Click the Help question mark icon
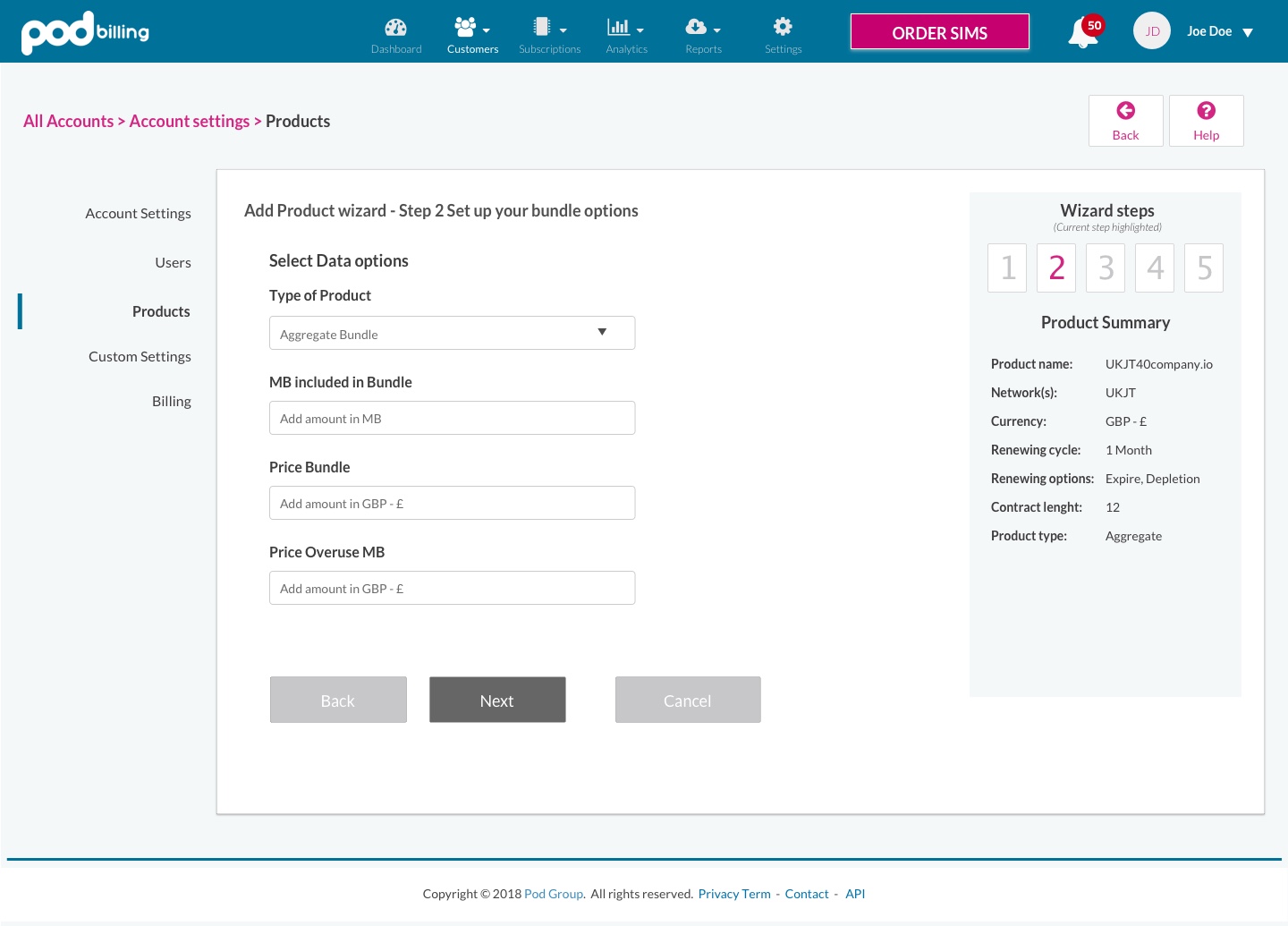 tap(1206, 111)
